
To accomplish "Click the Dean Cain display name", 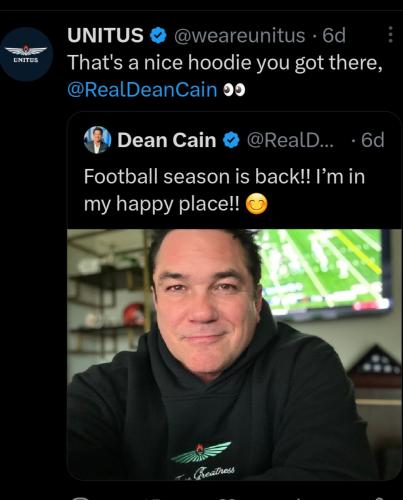I will [x=167, y=140].
